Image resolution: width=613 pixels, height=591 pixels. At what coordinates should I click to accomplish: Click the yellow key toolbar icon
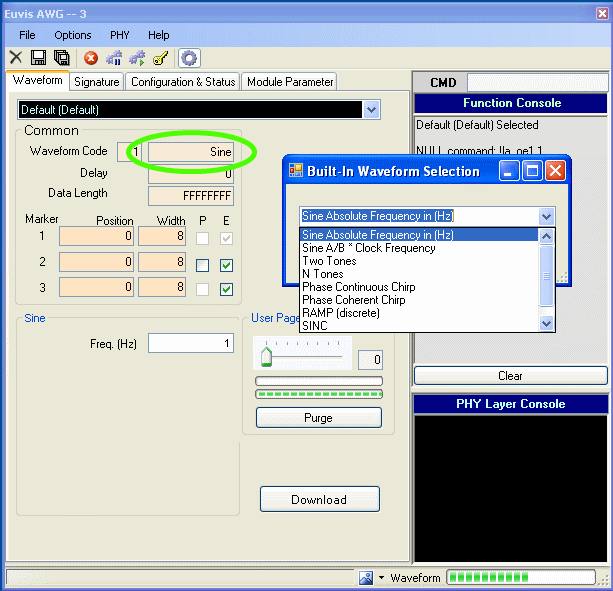coord(160,58)
